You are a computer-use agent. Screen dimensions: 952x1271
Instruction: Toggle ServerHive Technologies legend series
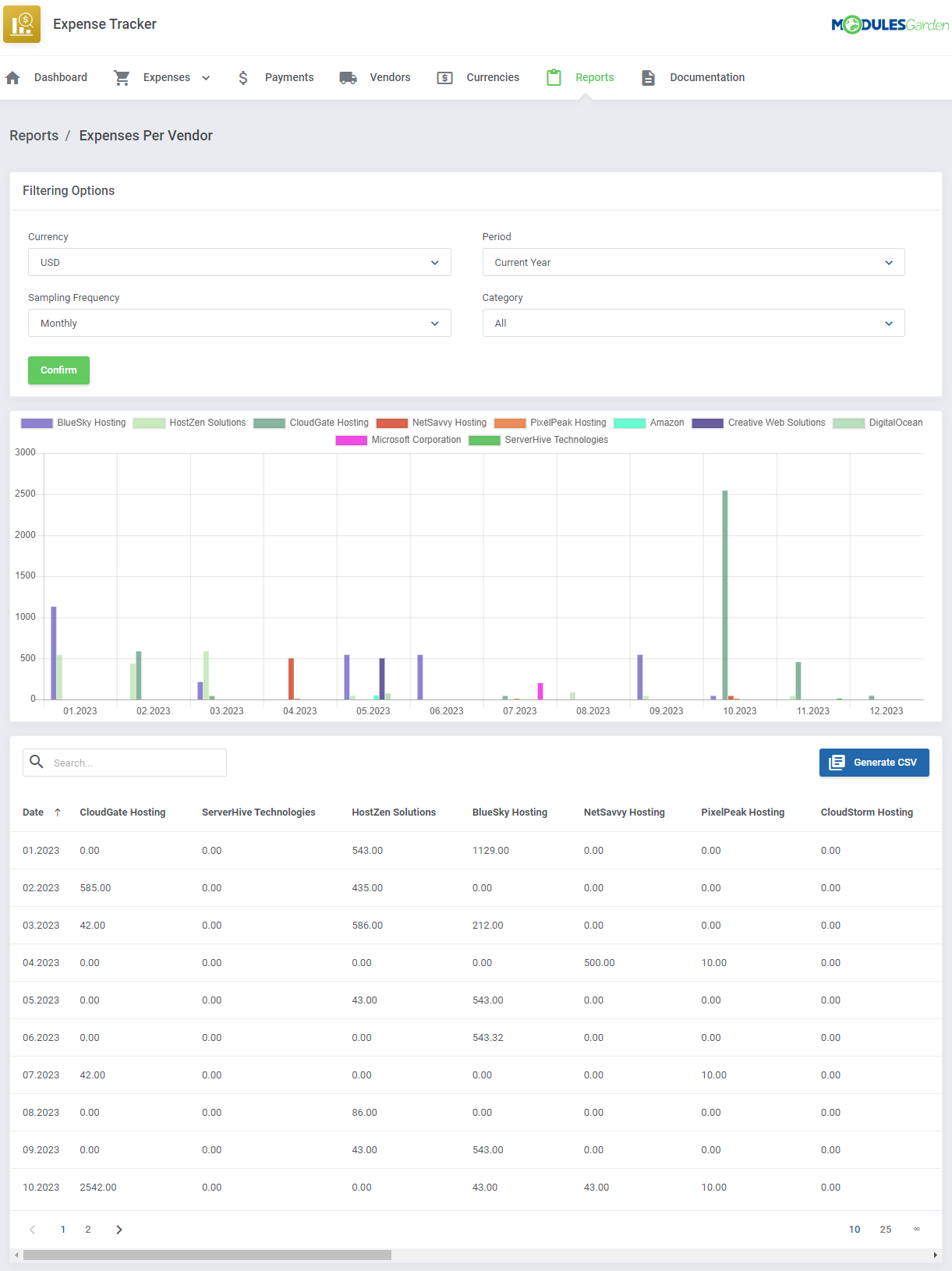539,440
